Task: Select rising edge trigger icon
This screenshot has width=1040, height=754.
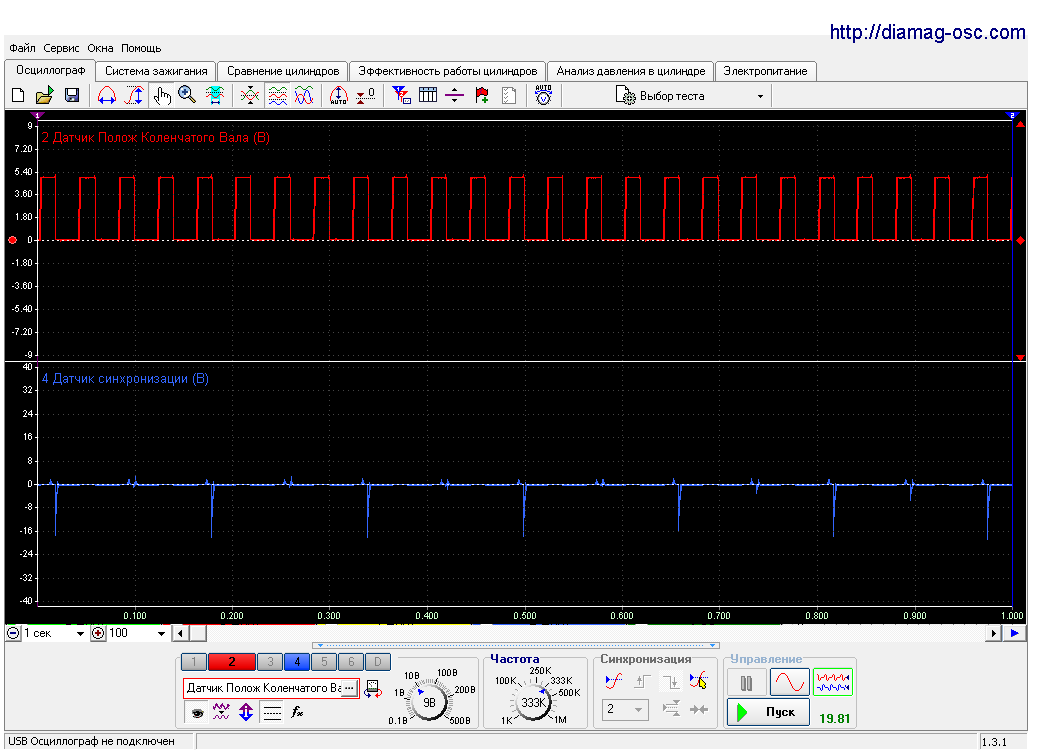Action: pyautogui.click(x=642, y=681)
